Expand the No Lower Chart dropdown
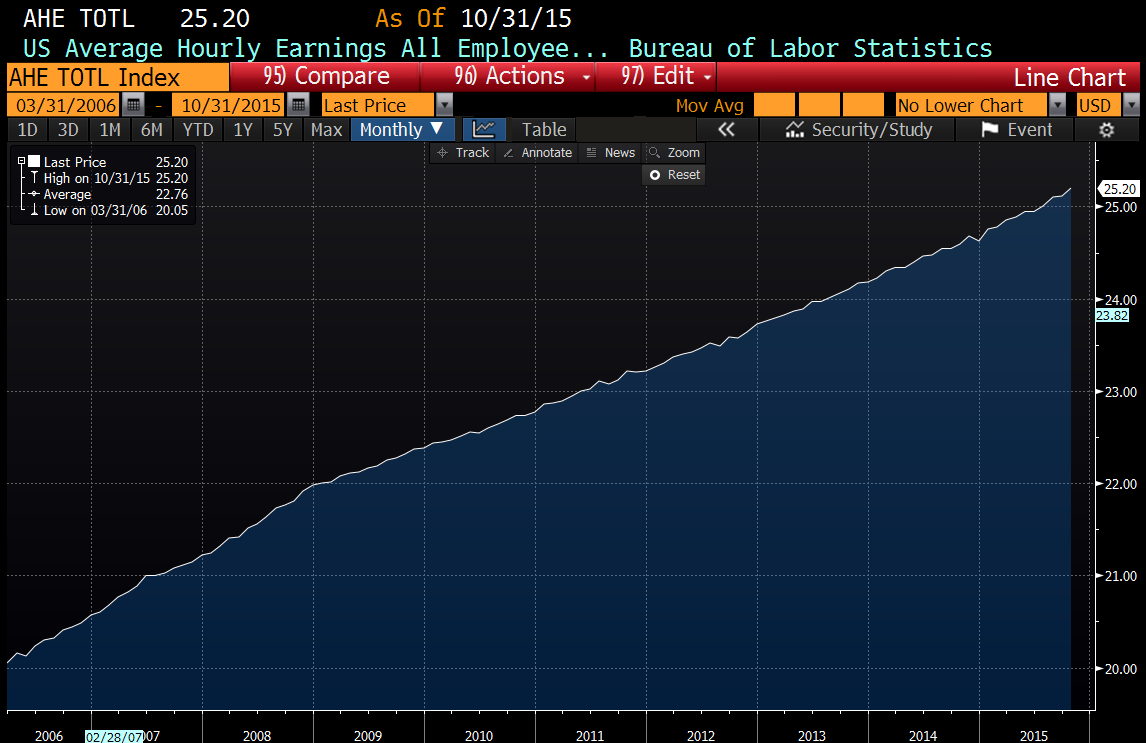The width and height of the screenshot is (1146, 743). [x=1057, y=105]
